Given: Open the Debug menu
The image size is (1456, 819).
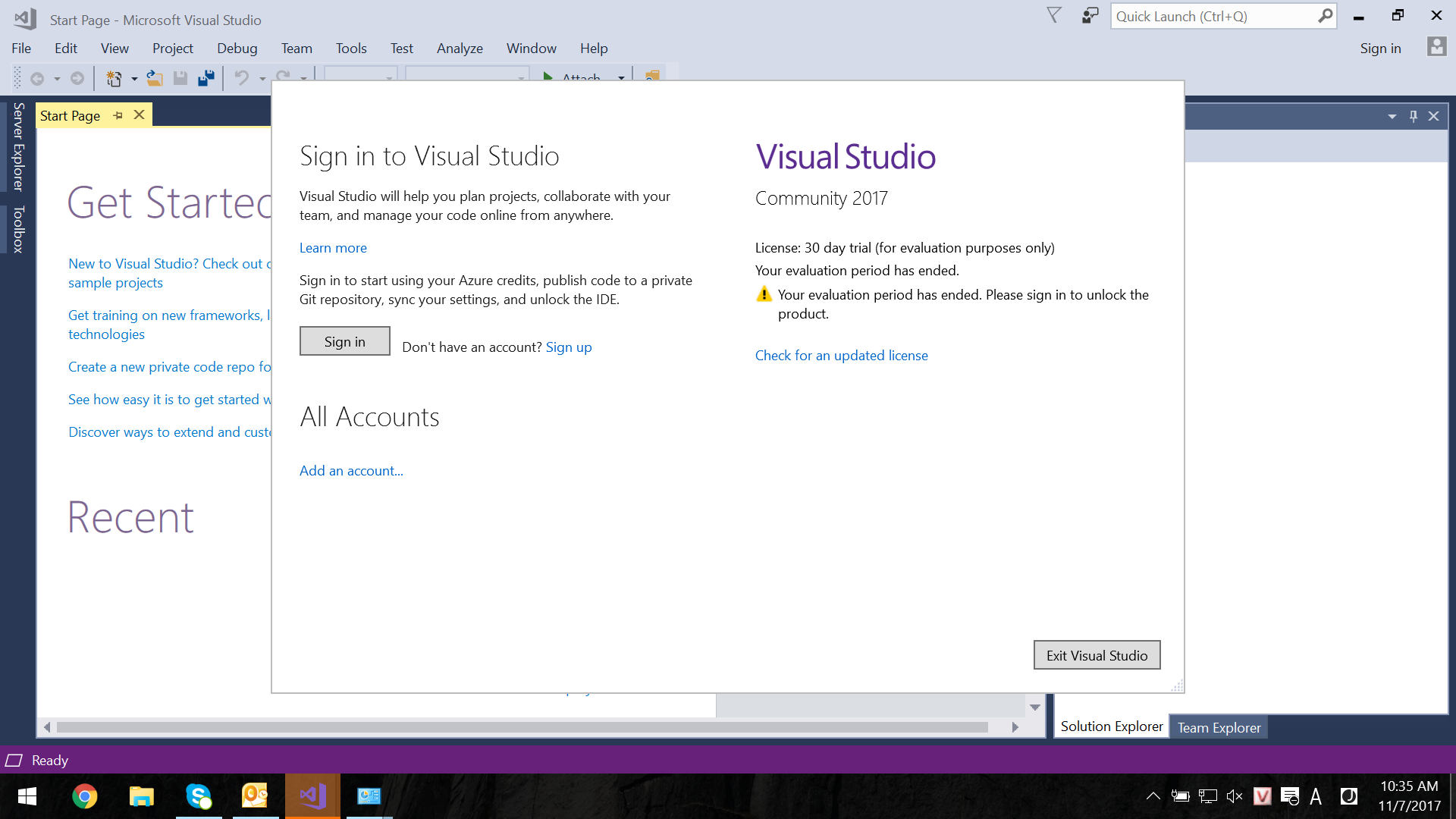Looking at the screenshot, I should [x=237, y=48].
